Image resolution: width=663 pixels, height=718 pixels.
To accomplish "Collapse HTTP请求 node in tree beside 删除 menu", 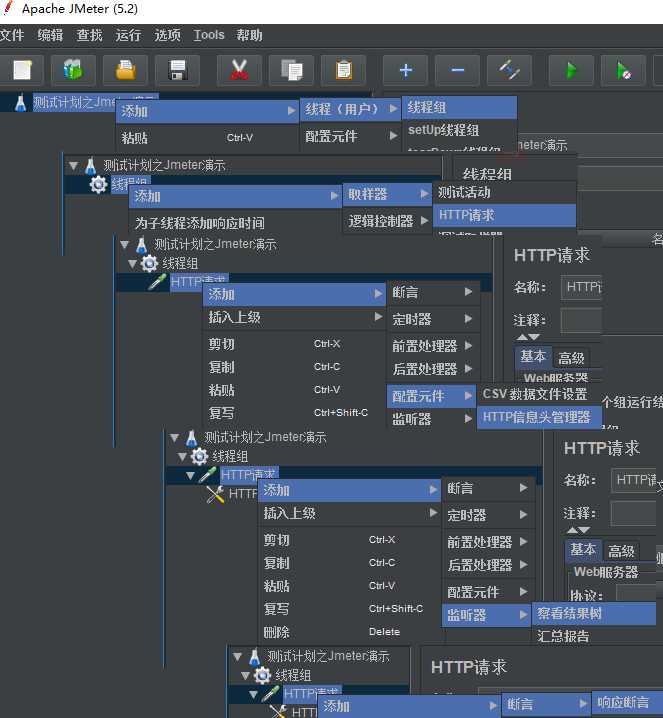I will 190,475.
